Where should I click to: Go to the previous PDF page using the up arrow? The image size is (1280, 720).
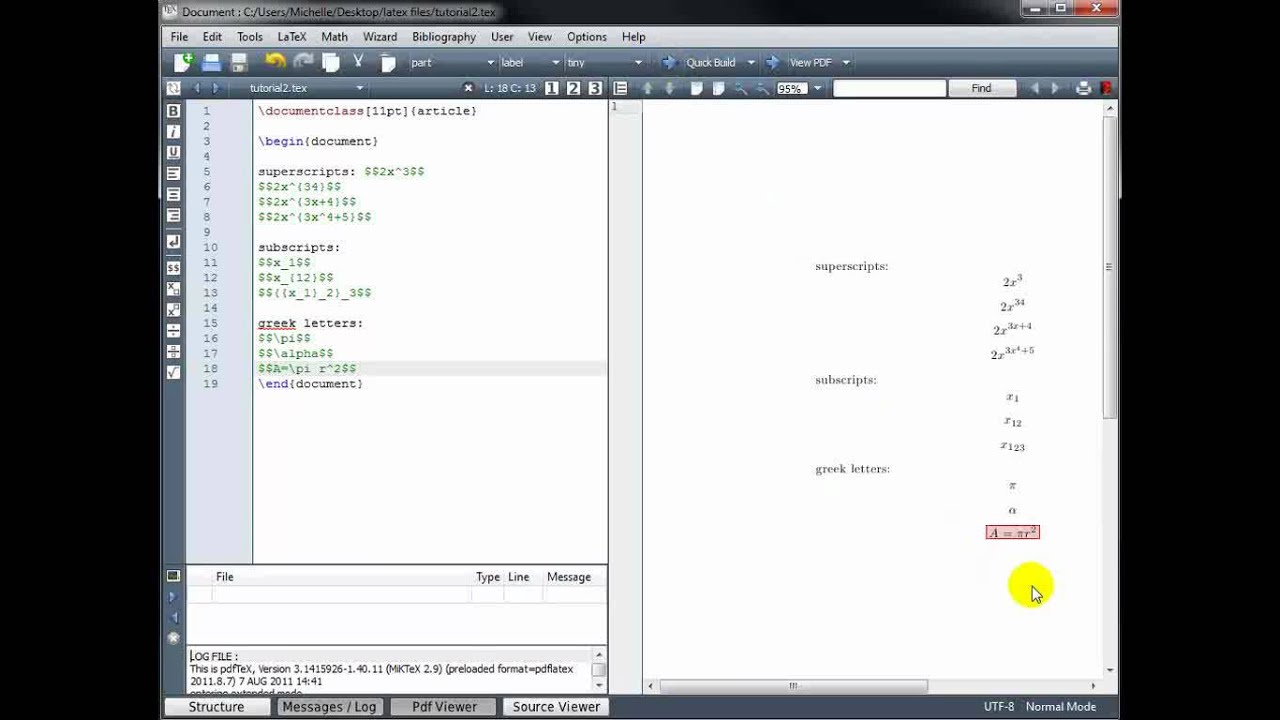point(647,88)
